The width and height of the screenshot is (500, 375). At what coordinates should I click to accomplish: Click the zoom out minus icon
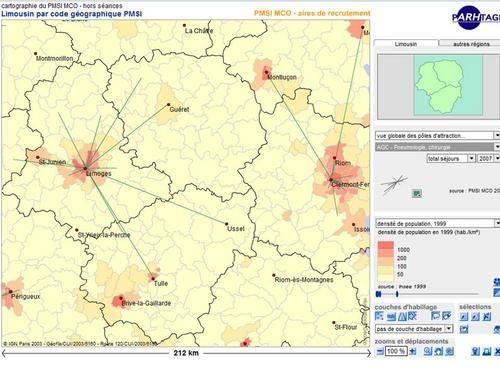click(x=380, y=351)
